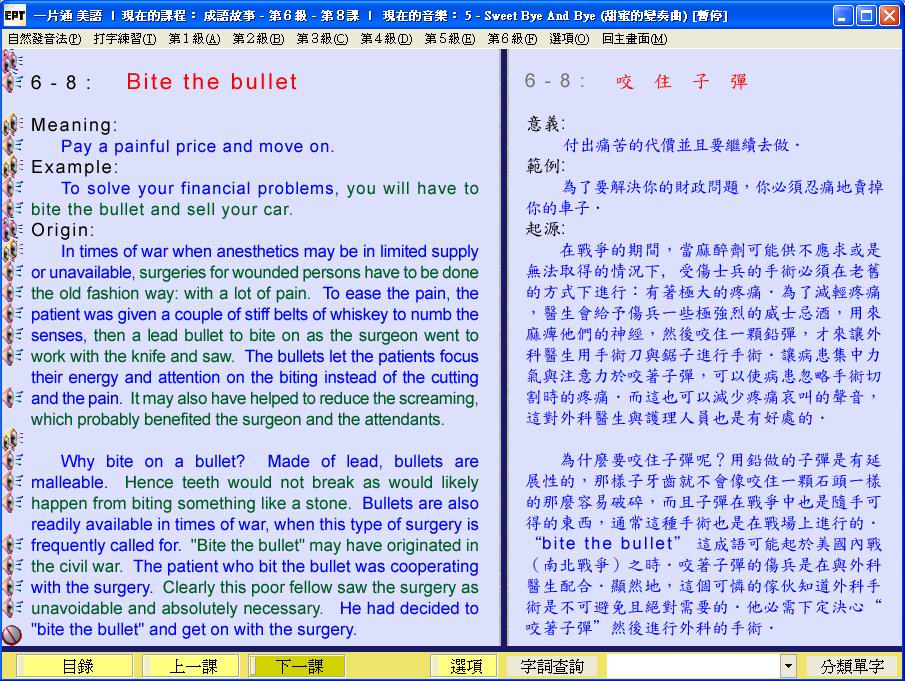Go to next lesson with 下一課

[x=298, y=666]
